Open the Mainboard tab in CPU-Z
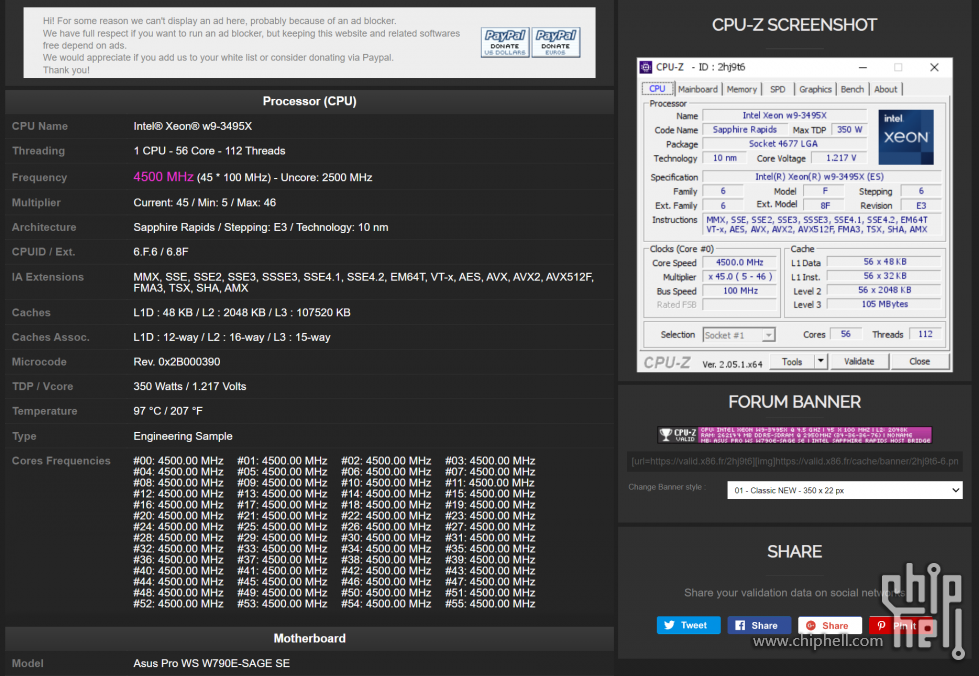This screenshot has height=676, width=979. 697,89
